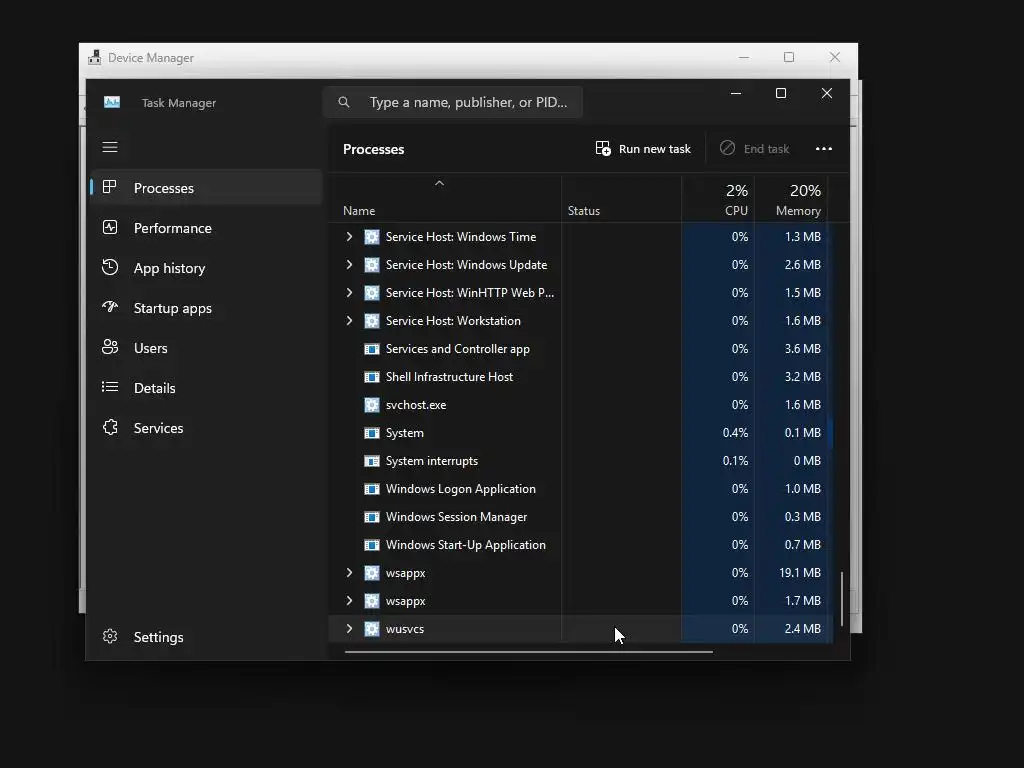Click the search box to find processes
The width and height of the screenshot is (1024, 768).
tap(453, 102)
